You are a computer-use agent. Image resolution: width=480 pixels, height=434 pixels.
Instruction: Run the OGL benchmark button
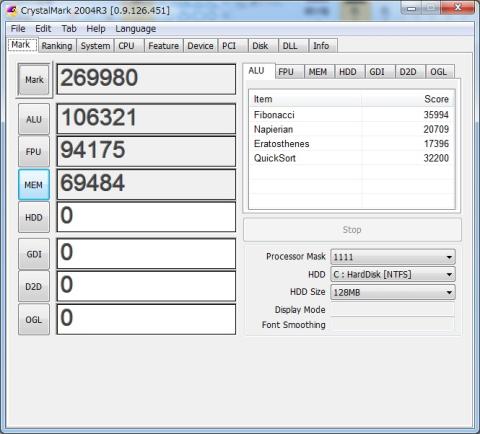[34, 319]
